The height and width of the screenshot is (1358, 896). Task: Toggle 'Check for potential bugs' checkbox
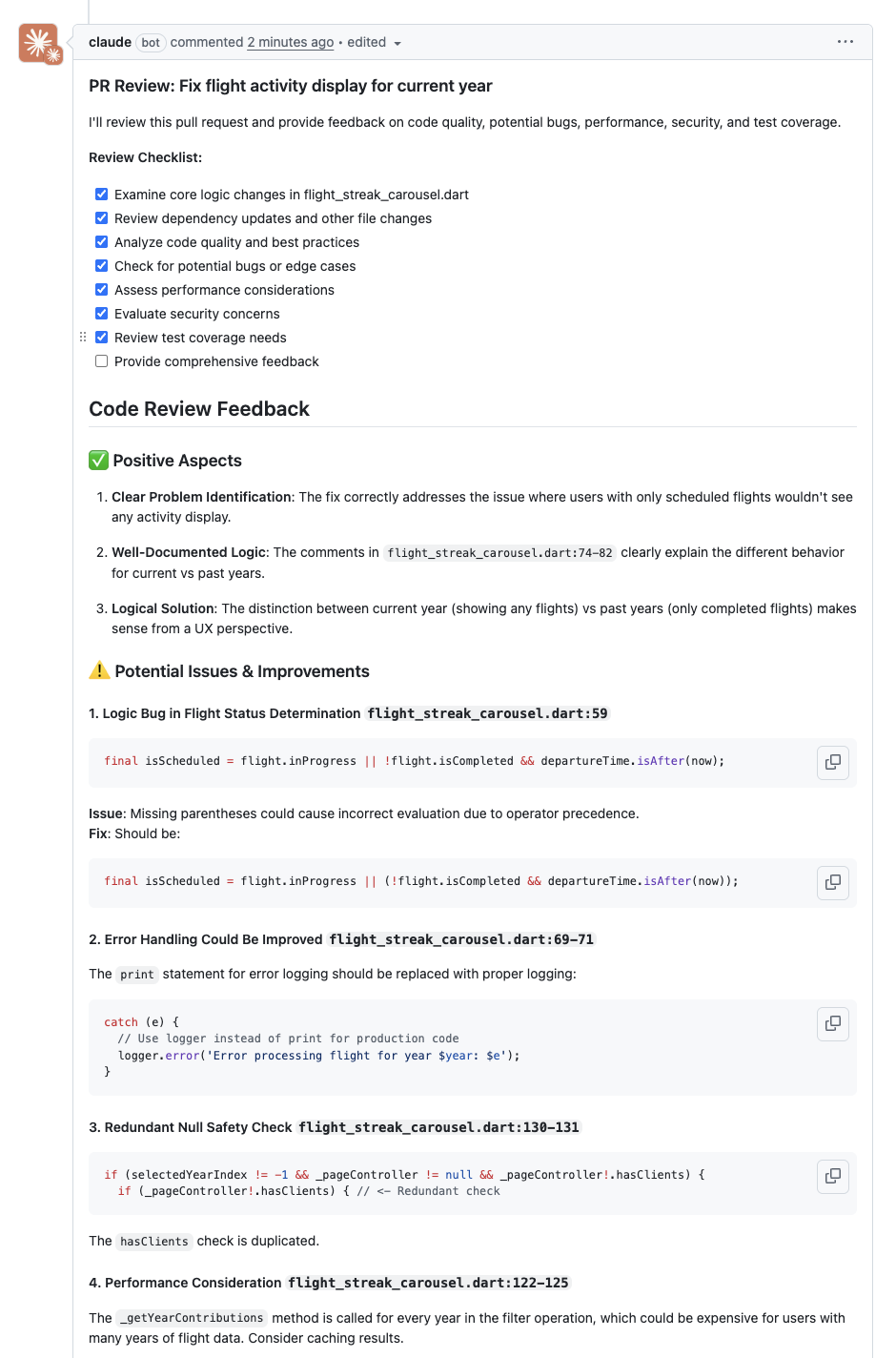pos(102,266)
